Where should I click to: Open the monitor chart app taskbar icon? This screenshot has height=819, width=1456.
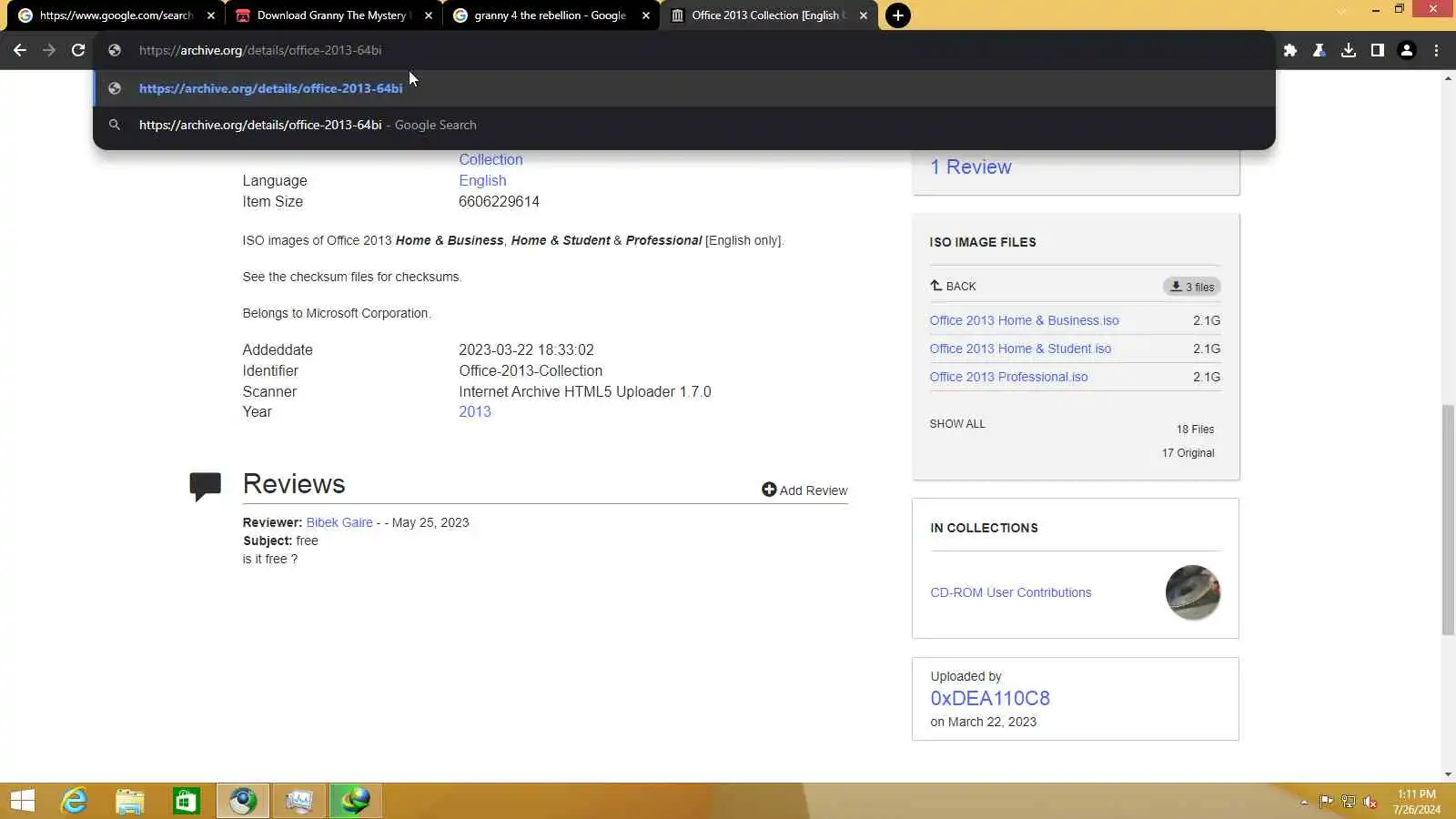(x=299, y=801)
